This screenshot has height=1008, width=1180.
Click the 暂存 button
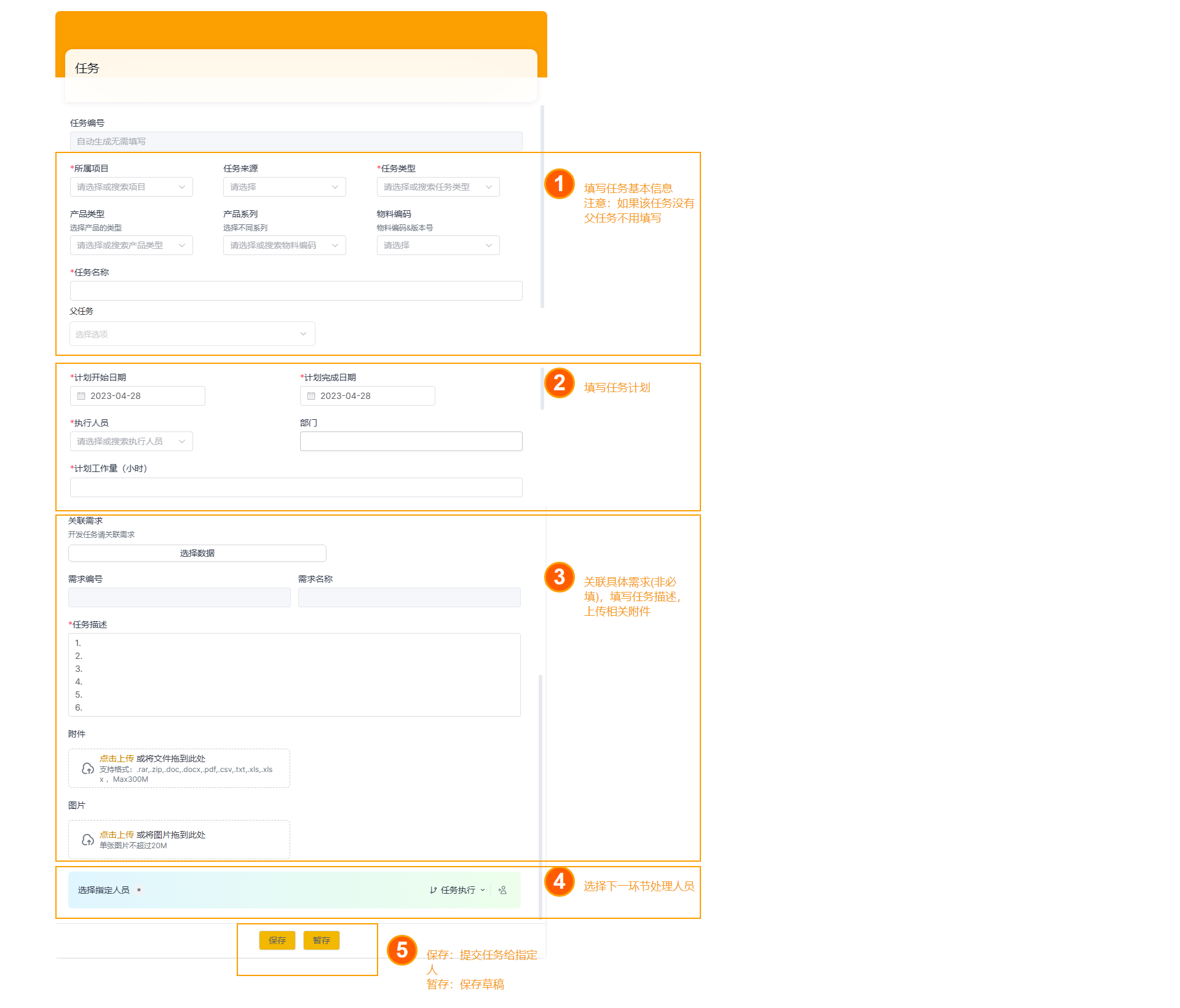(x=322, y=940)
